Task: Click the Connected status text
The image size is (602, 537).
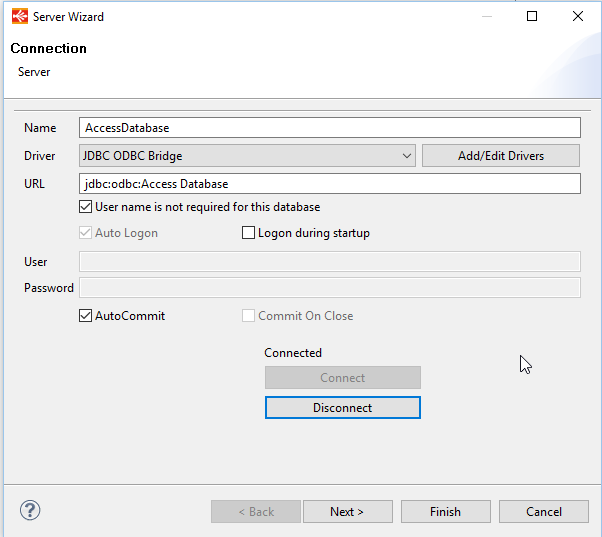Action: pyautogui.click(x=293, y=353)
